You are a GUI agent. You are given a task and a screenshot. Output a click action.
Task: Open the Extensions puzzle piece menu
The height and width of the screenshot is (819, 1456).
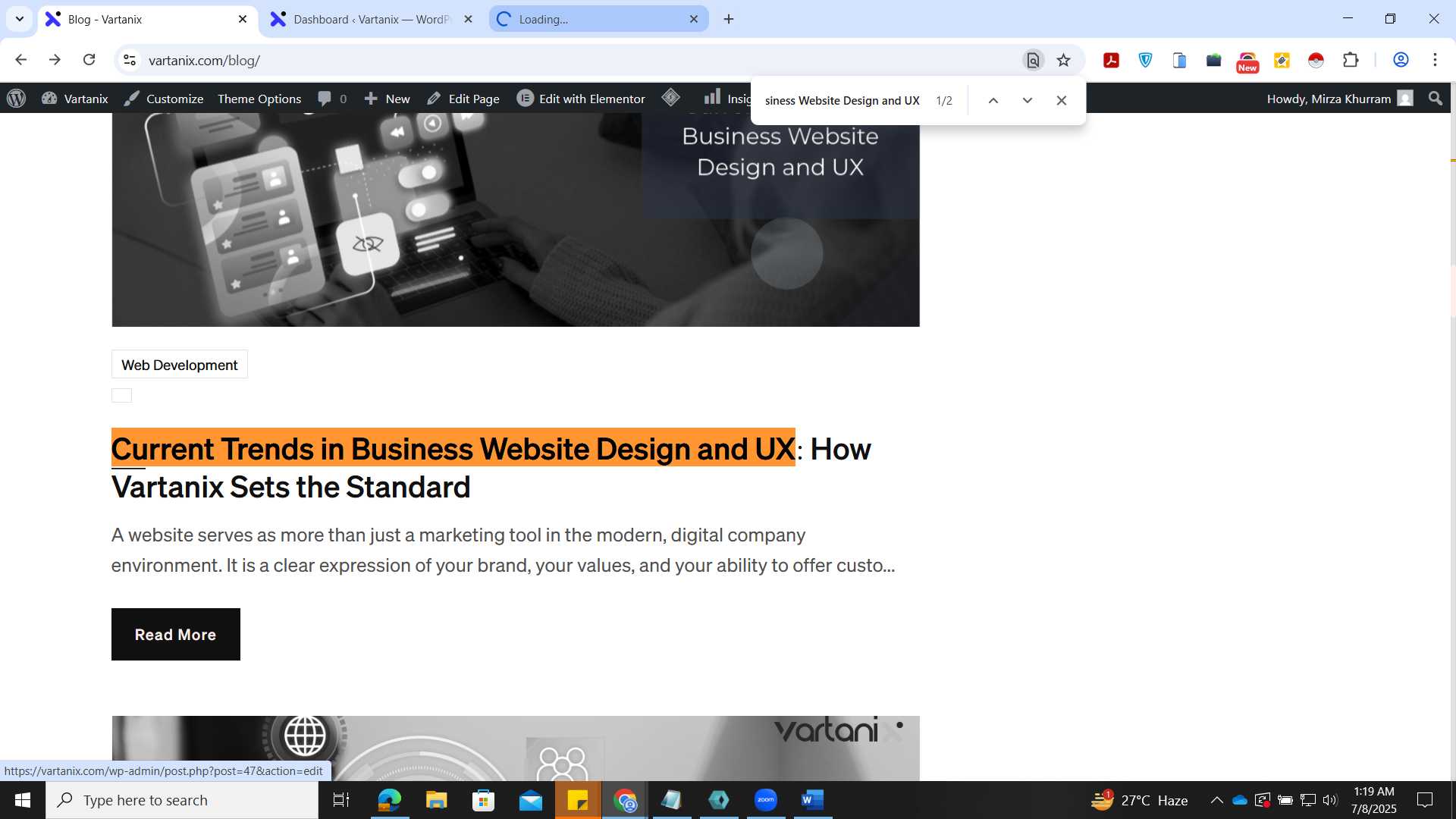1351,60
